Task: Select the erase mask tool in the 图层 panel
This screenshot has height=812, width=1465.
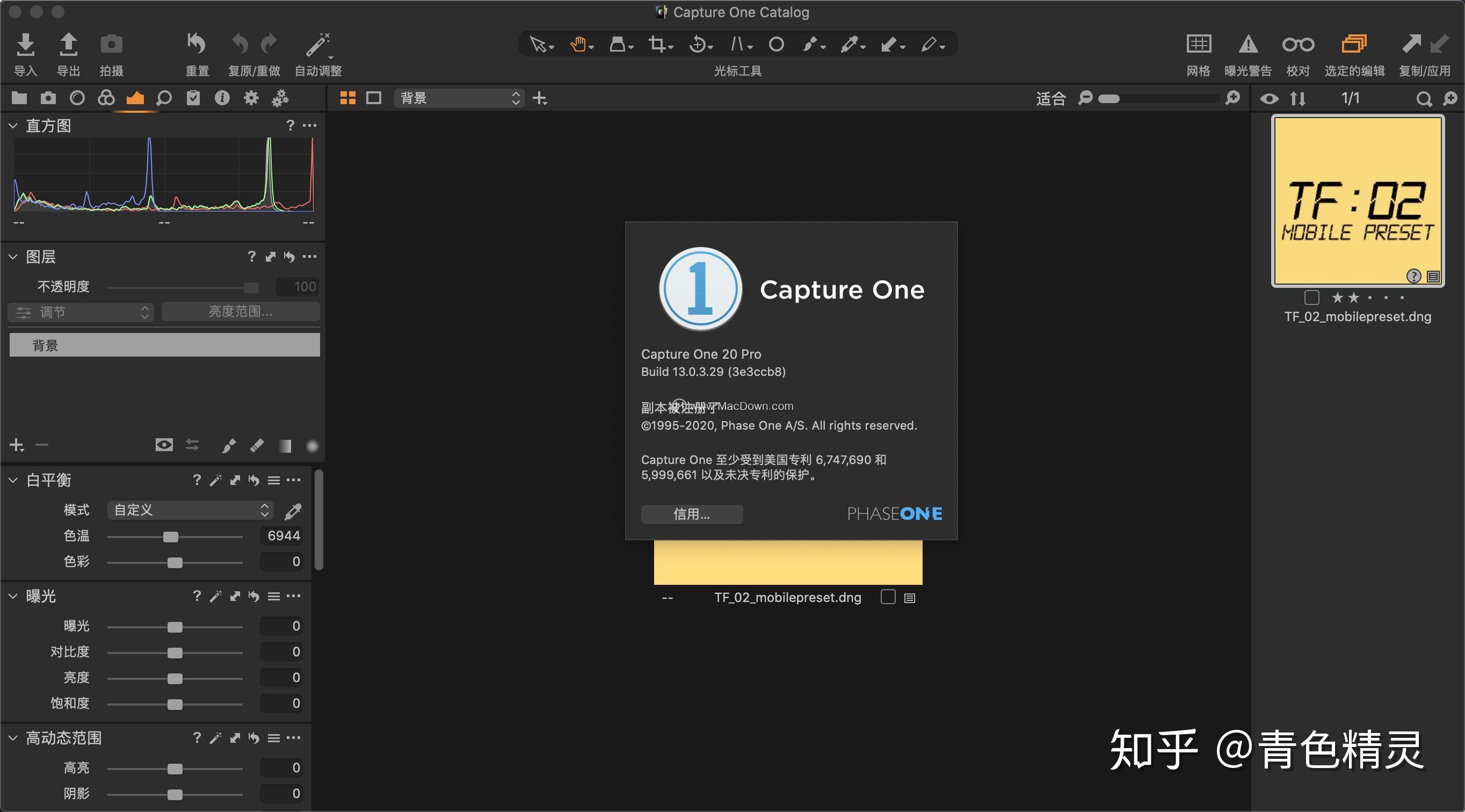Action: [x=257, y=445]
